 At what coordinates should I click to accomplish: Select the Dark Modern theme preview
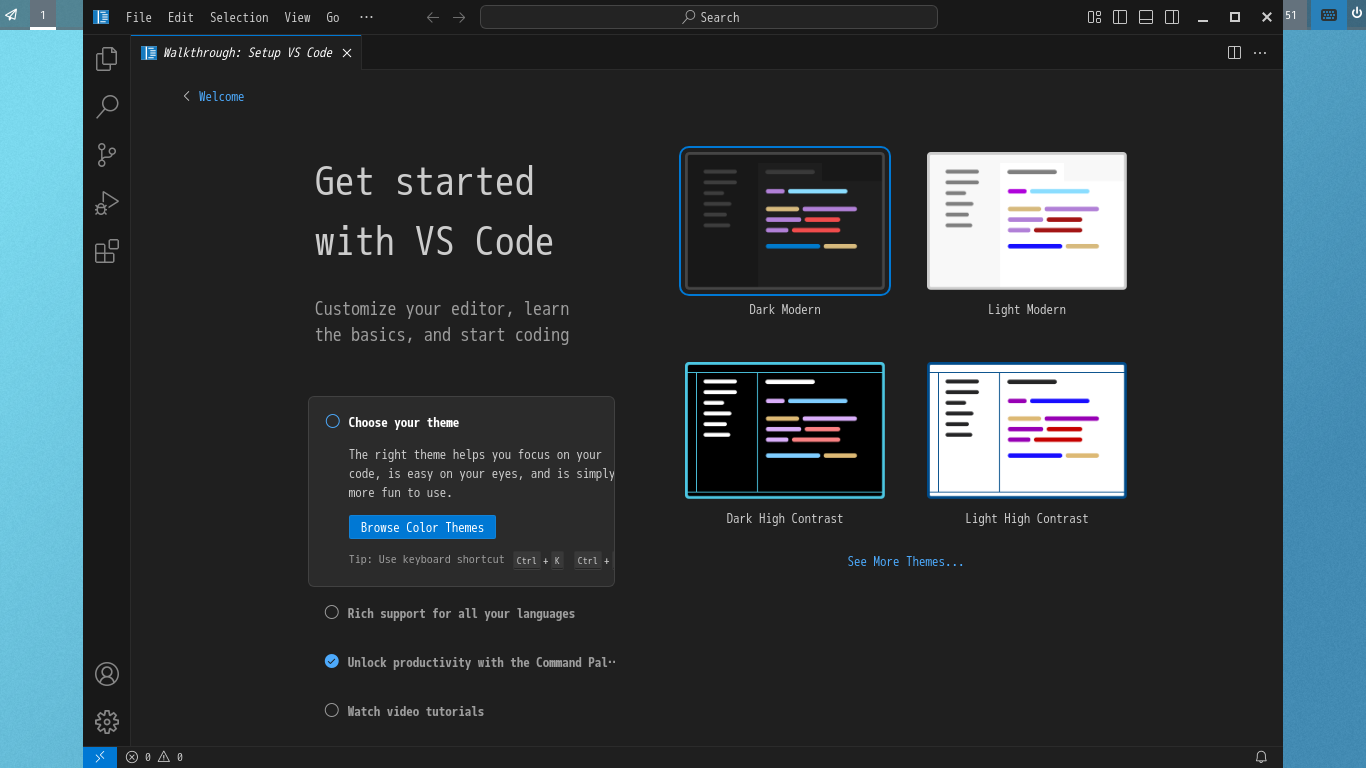click(785, 221)
